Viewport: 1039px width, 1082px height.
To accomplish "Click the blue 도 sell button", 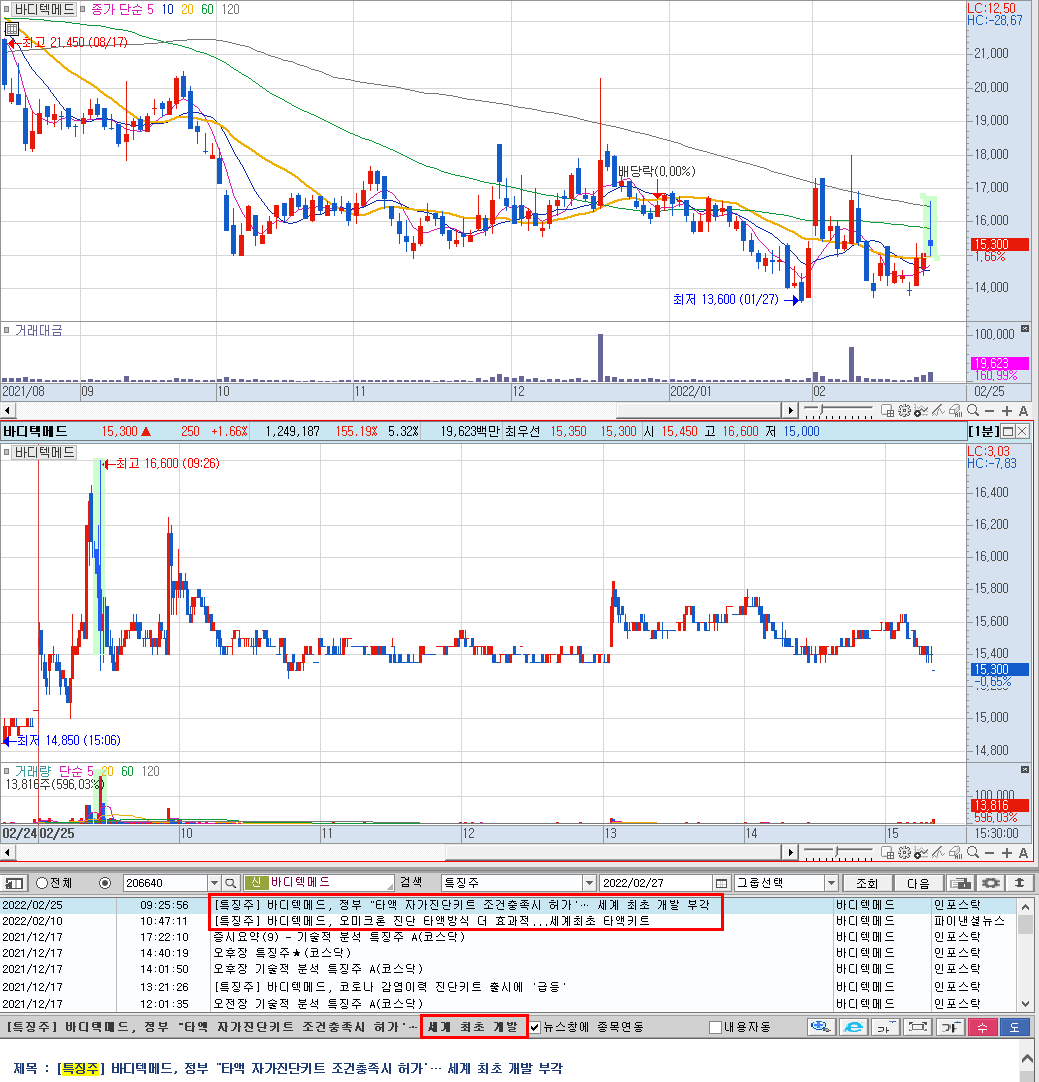I will pos(1014,1027).
